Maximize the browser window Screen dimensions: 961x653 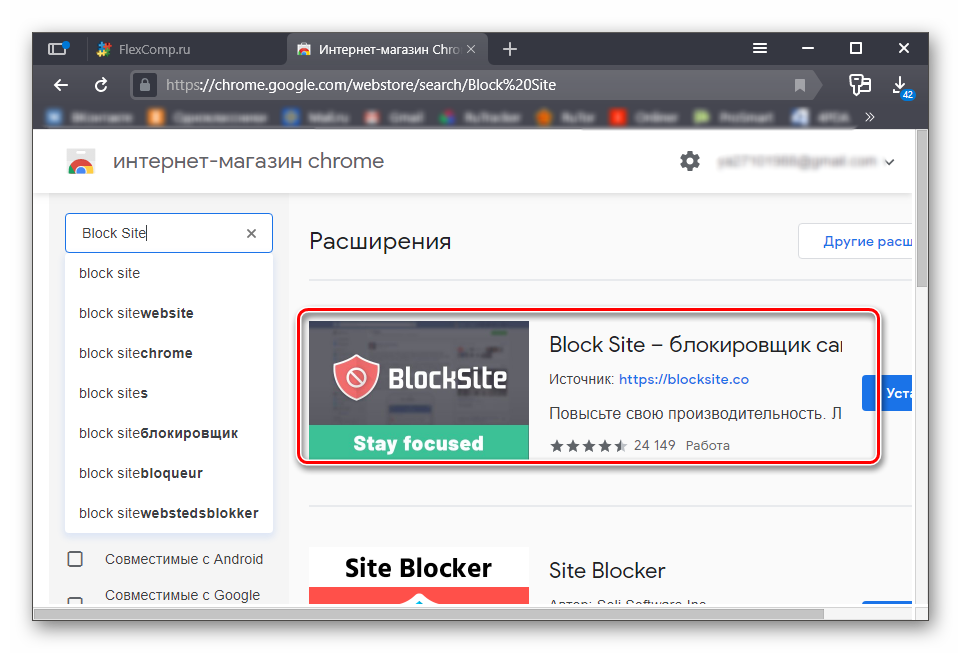pos(856,48)
